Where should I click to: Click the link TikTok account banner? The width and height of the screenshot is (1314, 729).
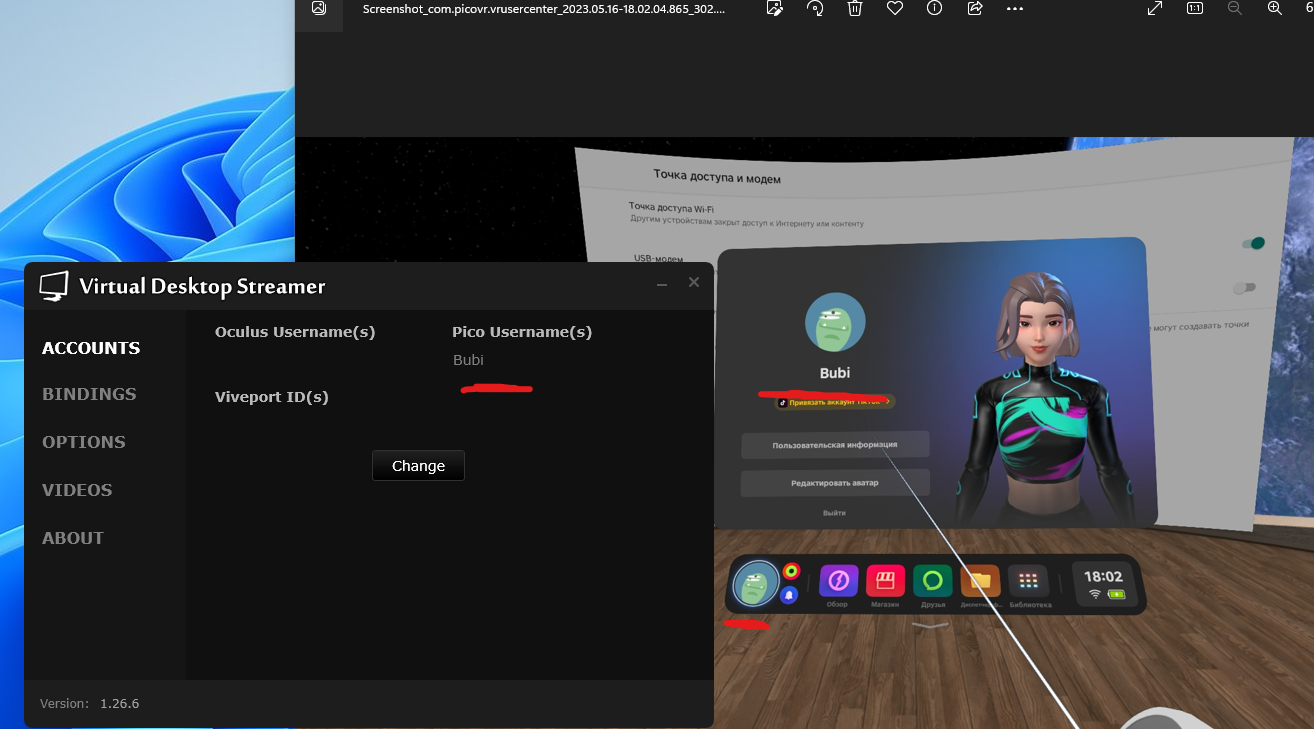835,402
